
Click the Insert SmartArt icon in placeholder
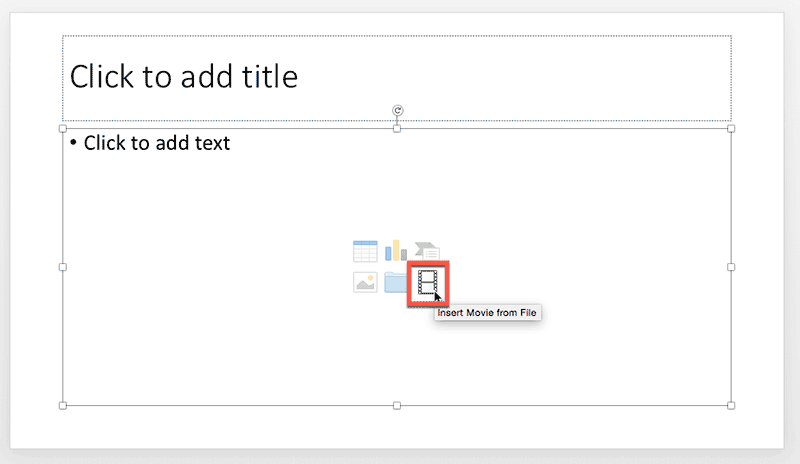427,251
